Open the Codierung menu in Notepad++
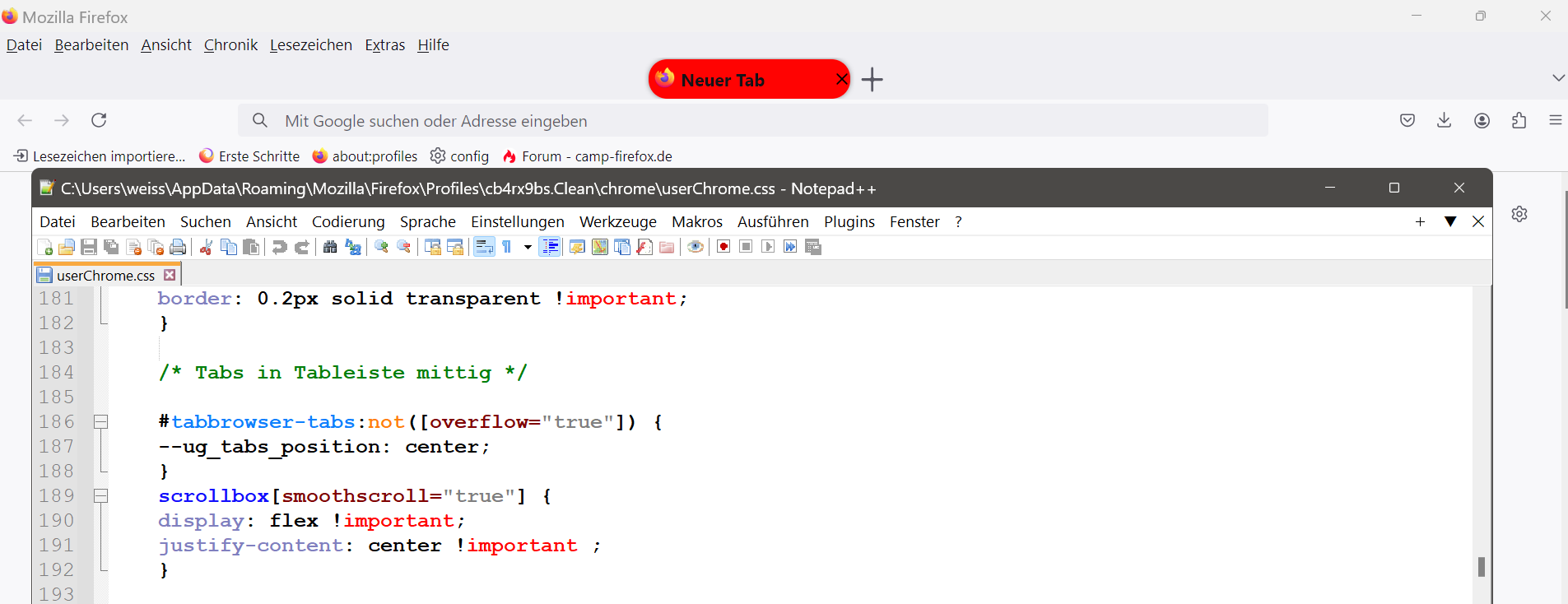Image resolution: width=1568 pixels, height=604 pixels. (x=348, y=221)
